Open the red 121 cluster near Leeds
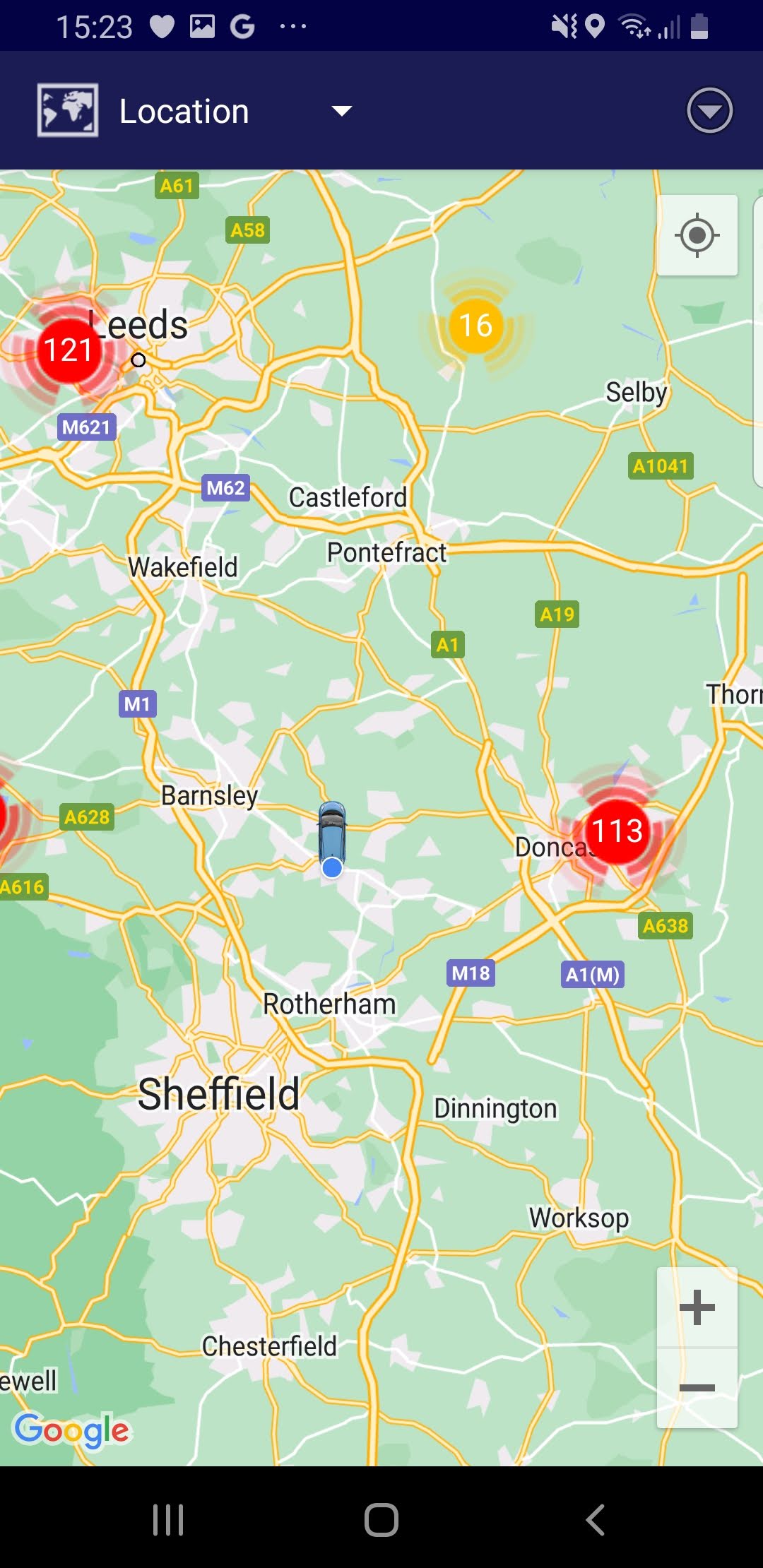Screen dimensions: 763x1568 pos(69,350)
